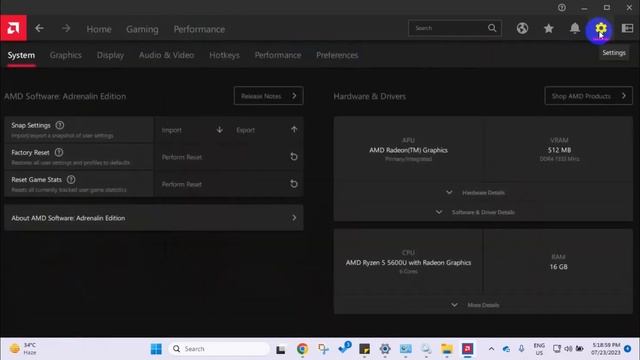This screenshot has height=360, width=640.
Task: Switch to the Graphics tab
Action: [65, 55]
